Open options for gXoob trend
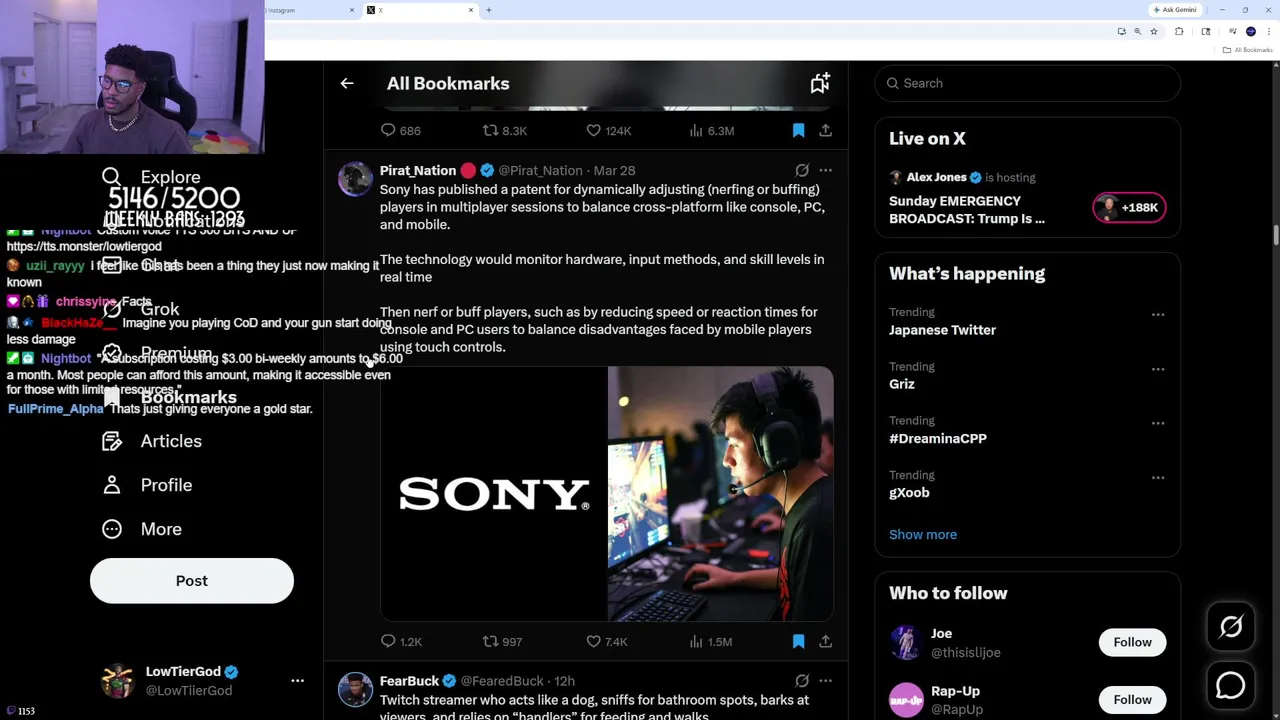Viewport: 1280px width, 720px height. (x=1157, y=478)
